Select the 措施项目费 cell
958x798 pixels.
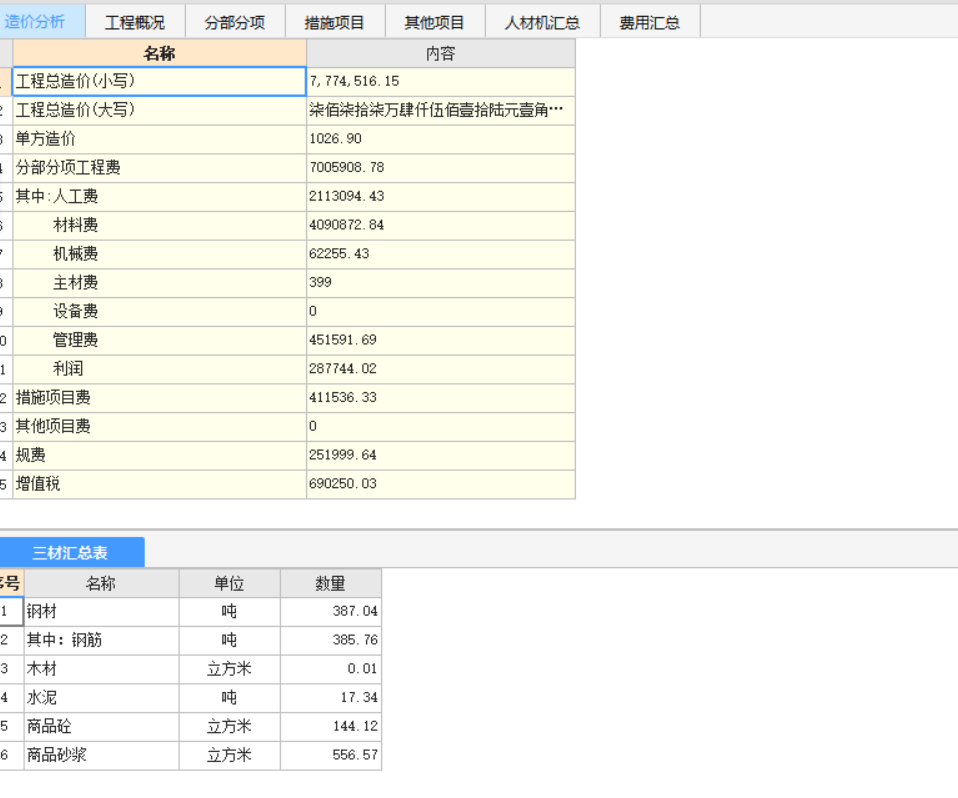coord(159,398)
